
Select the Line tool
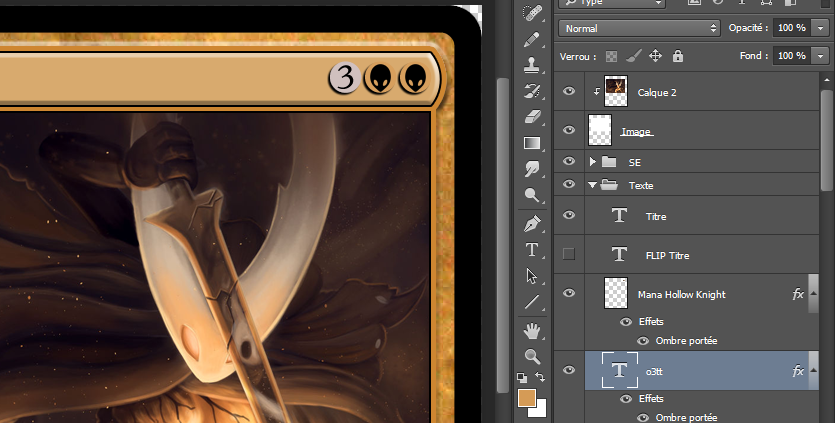click(x=532, y=302)
